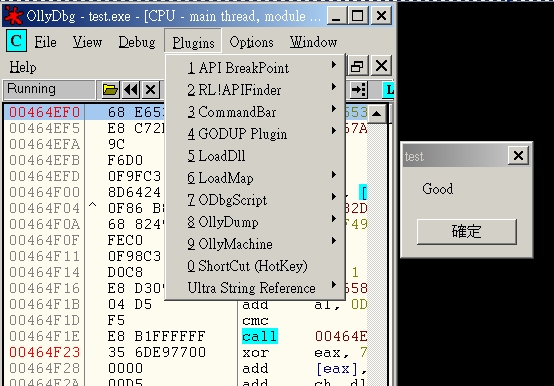Image resolution: width=554 pixels, height=386 pixels.
Task: Select the address row 00464F14
Action: 45,272
